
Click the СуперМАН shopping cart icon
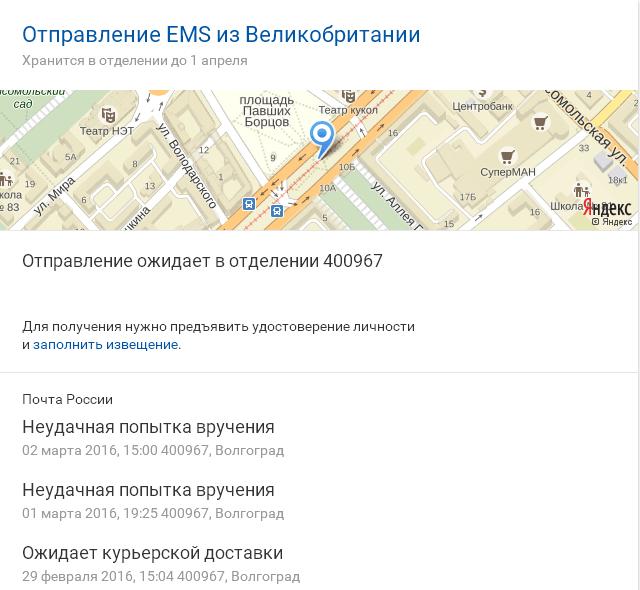(507, 156)
